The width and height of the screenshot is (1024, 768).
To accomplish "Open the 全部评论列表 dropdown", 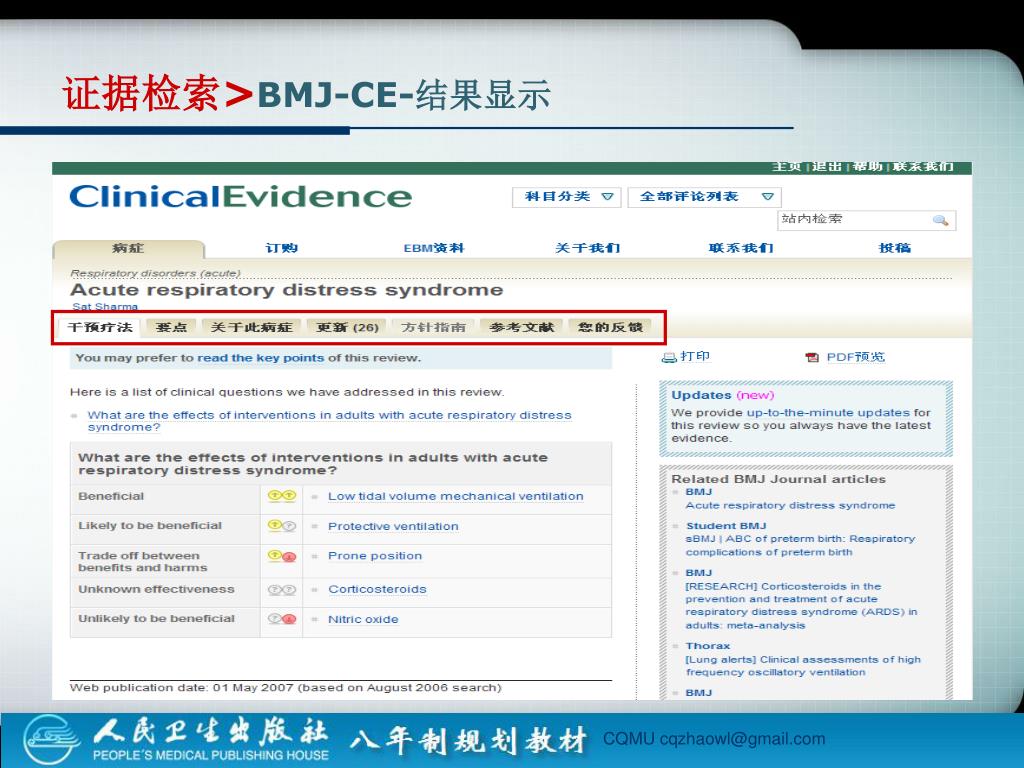I will point(704,197).
